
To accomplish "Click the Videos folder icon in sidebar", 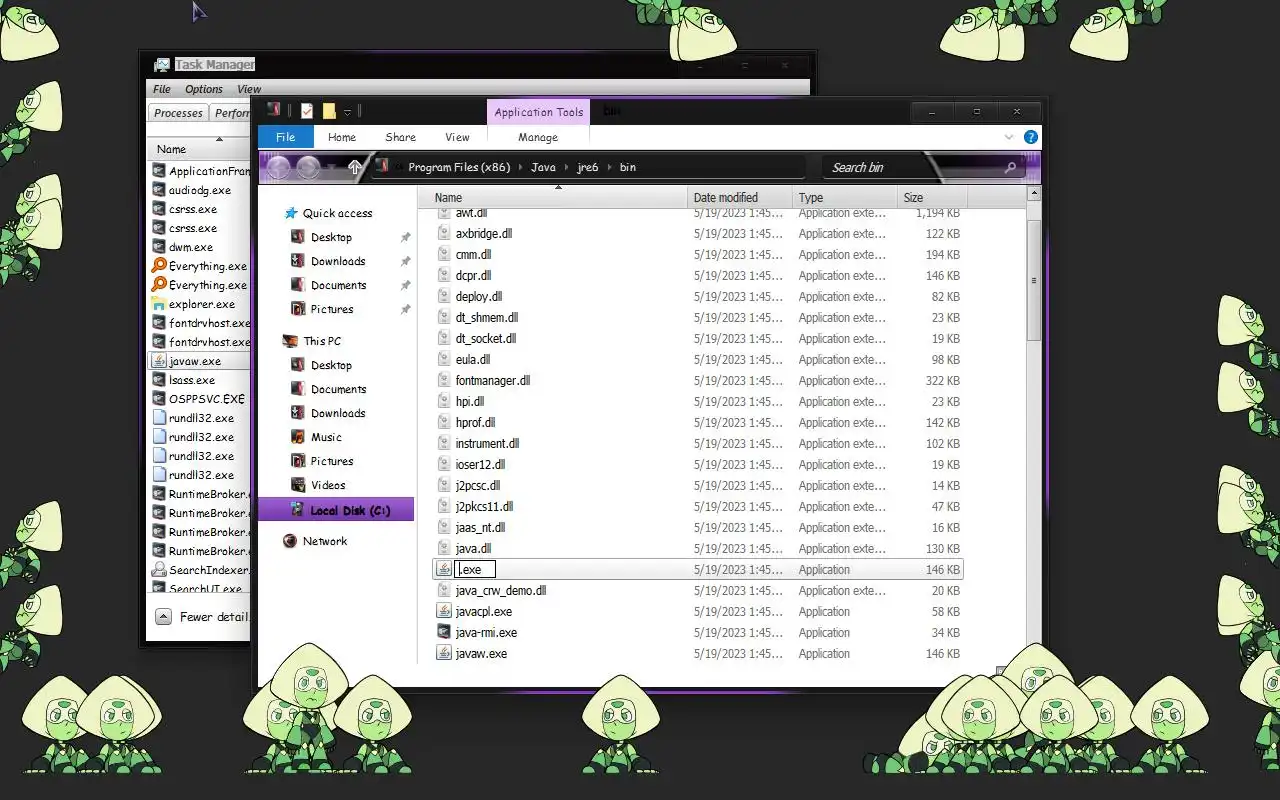I will coord(298,485).
